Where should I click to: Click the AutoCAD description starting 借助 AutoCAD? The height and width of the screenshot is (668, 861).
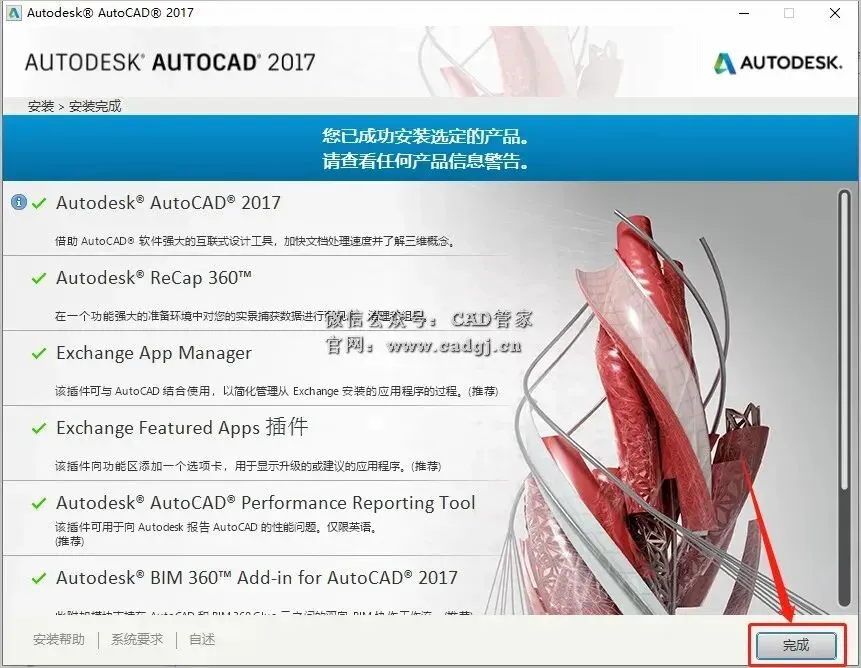point(255,241)
